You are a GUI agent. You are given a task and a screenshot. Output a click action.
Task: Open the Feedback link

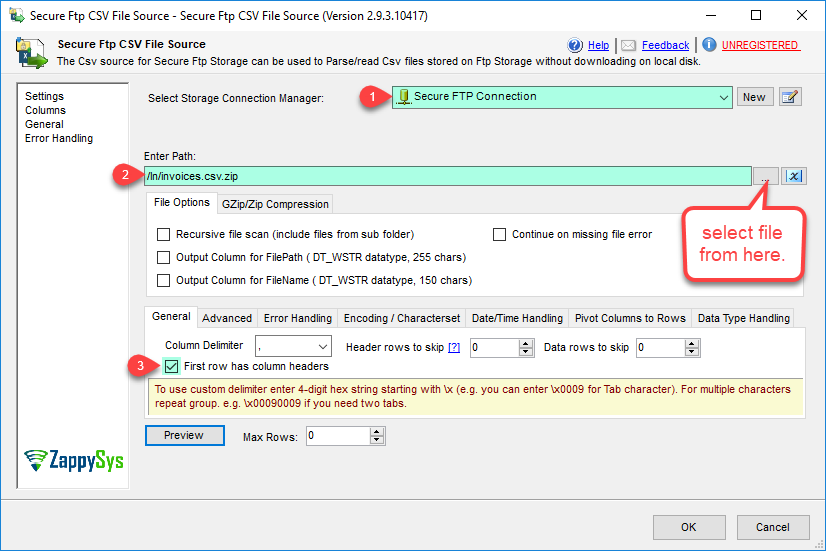coord(665,45)
